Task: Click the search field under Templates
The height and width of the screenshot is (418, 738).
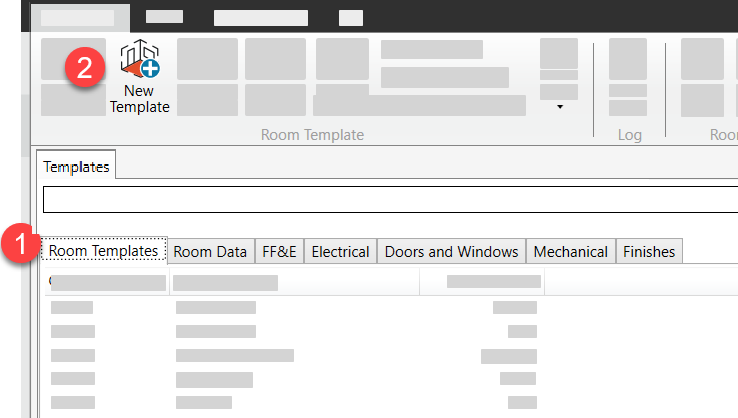Action: click(390, 199)
